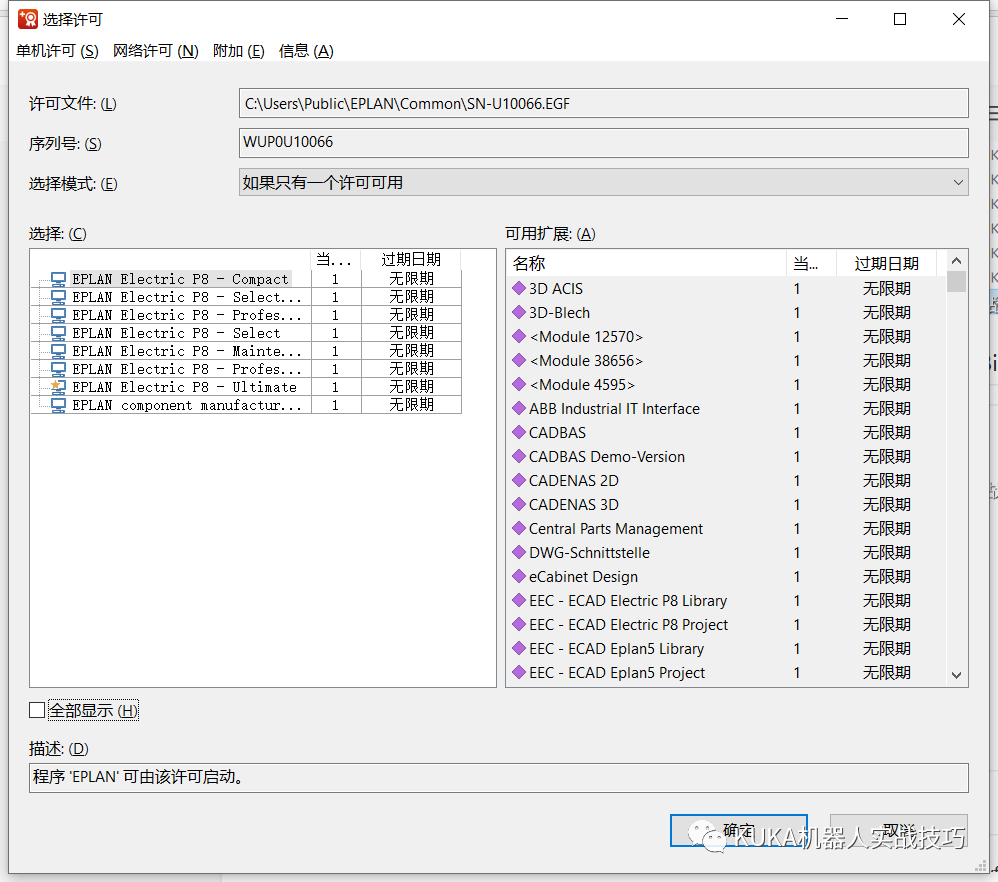
Task: Confirm with the 确定 button
Action: tap(738, 830)
